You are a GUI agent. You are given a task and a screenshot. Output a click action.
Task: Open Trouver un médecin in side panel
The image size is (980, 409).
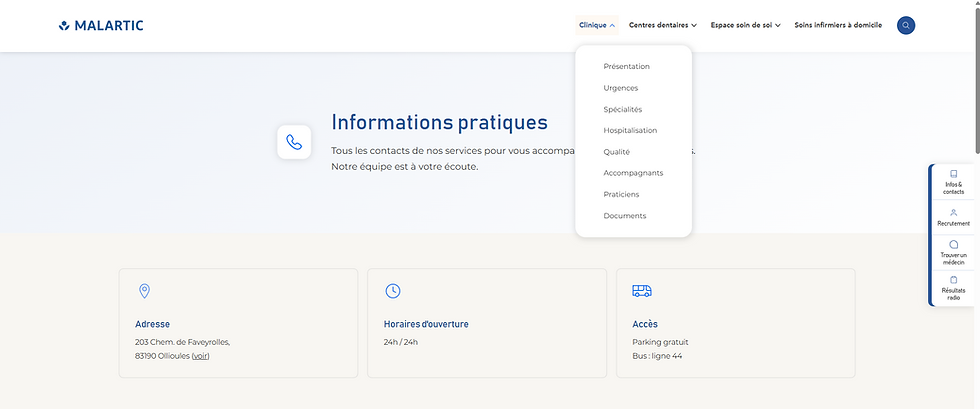tap(953, 253)
